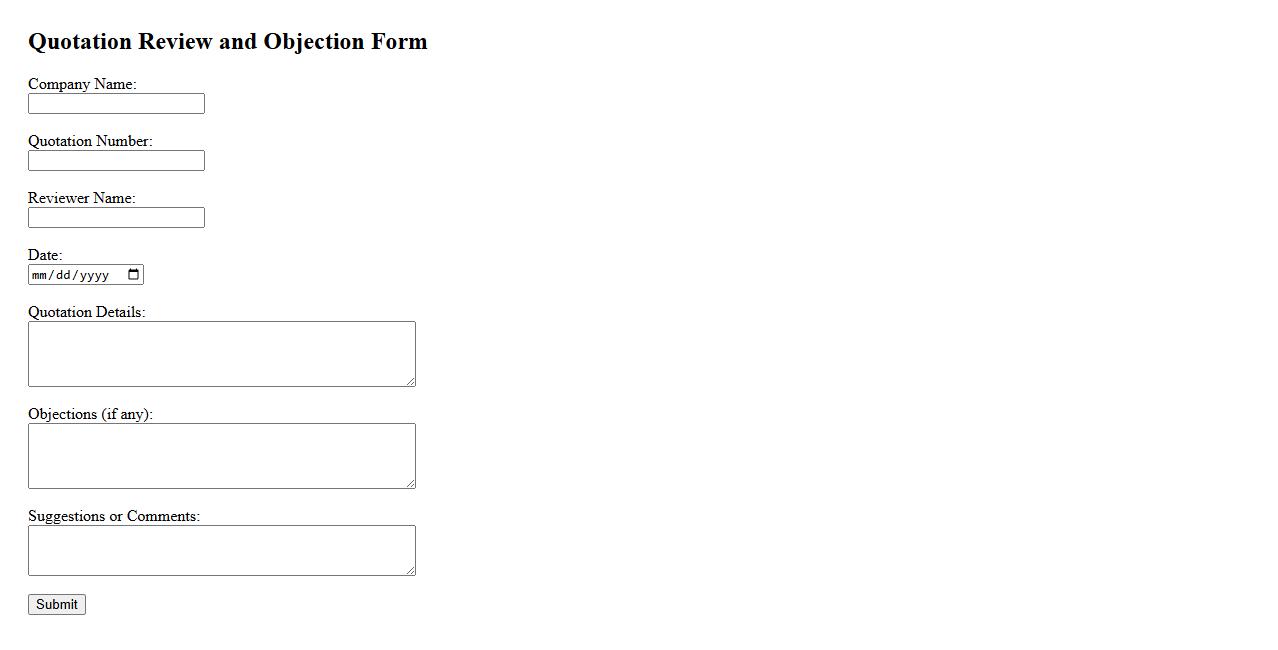
Task: Click into the Quotation Number input
Action: (x=116, y=161)
